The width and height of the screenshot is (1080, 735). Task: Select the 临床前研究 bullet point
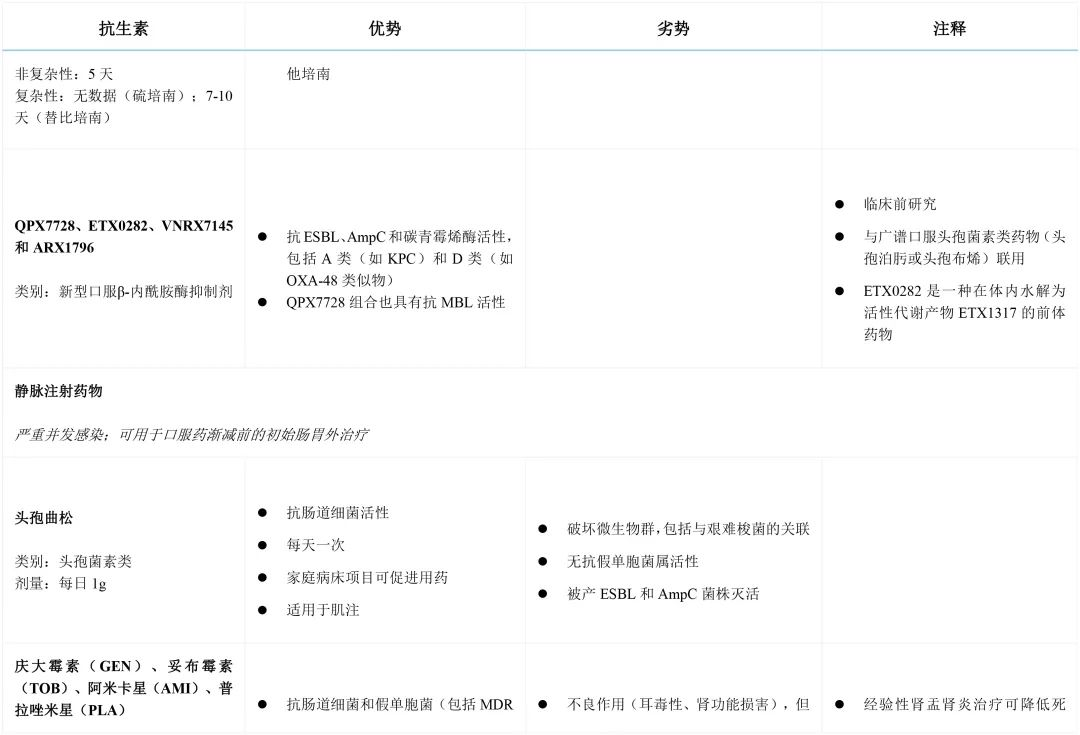coord(900,204)
